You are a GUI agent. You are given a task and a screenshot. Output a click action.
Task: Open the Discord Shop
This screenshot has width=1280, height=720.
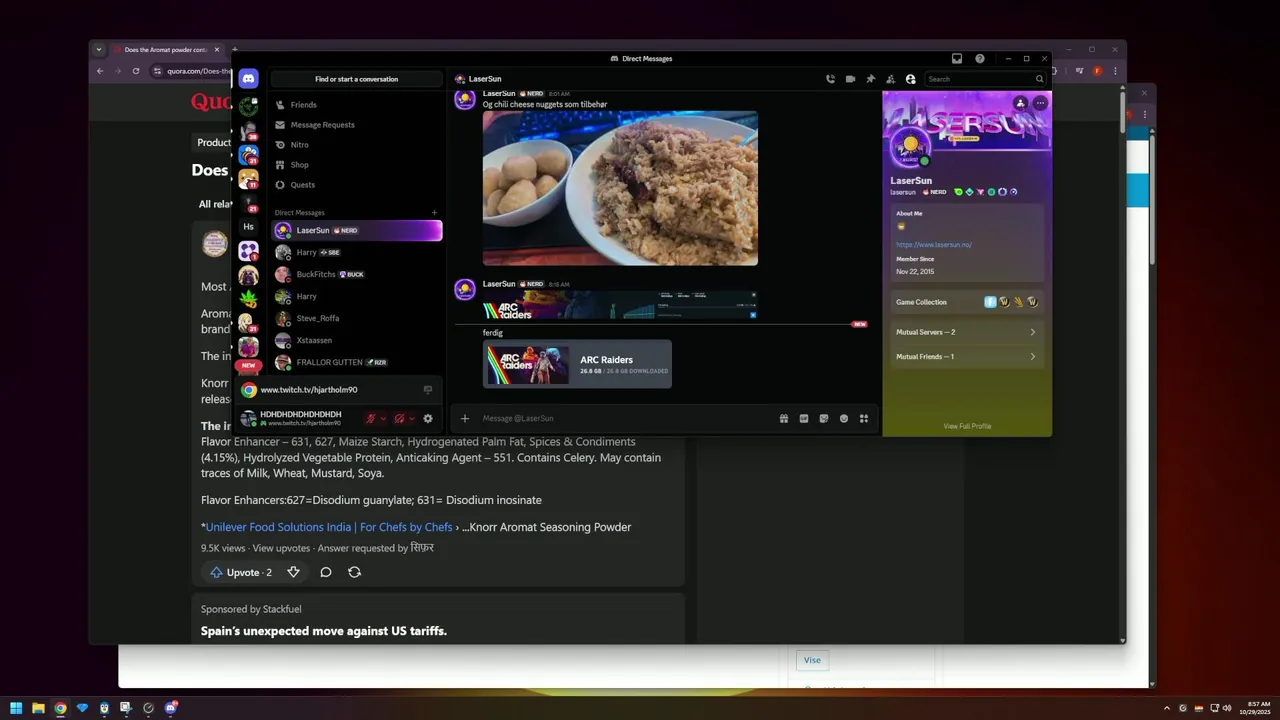[355, 165]
